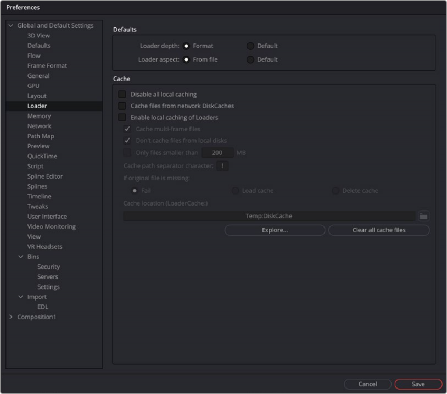Click the Cancel button
The height and width of the screenshot is (394, 447).
click(x=368, y=384)
